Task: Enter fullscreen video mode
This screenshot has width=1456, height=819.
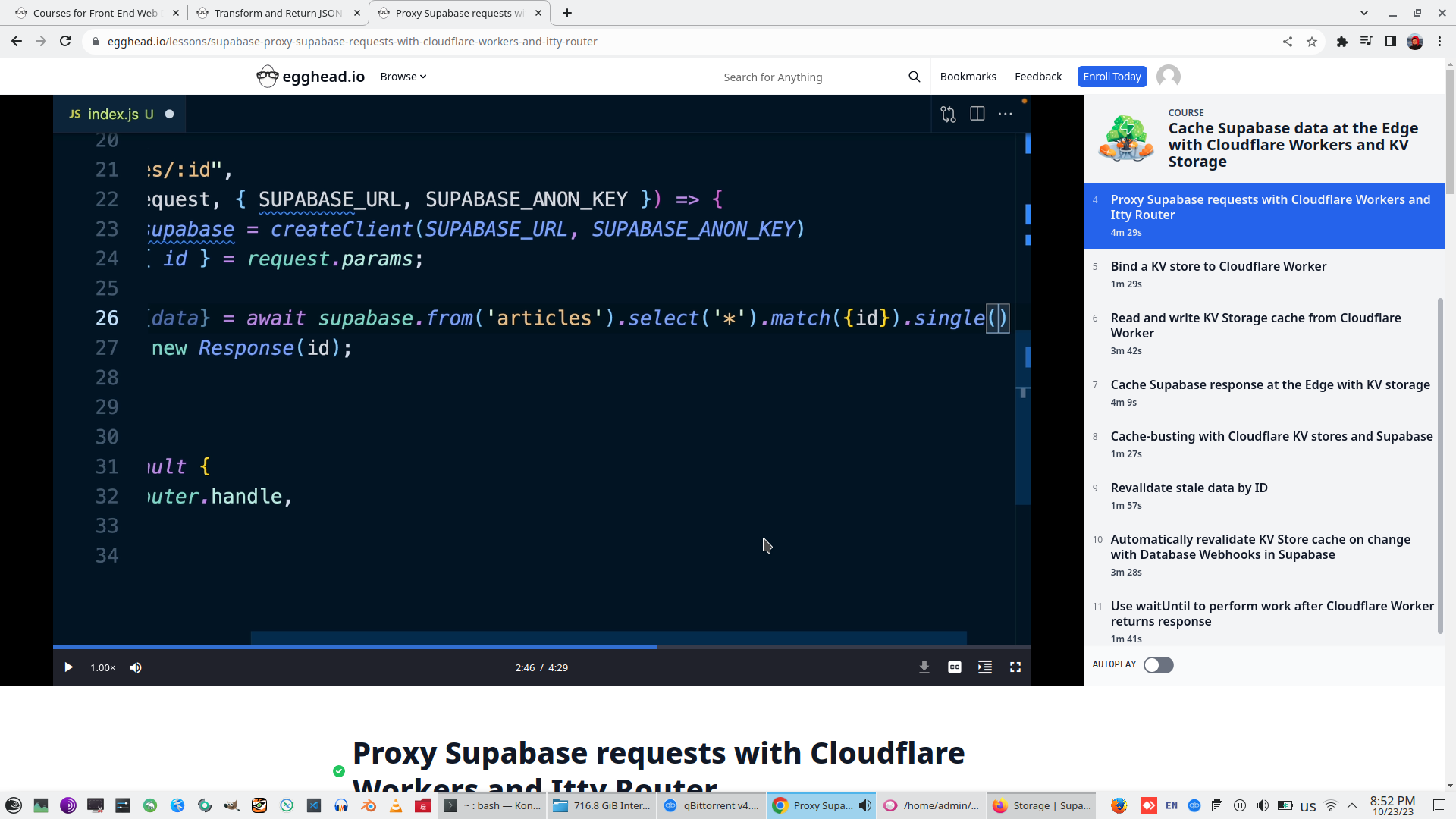Action: tap(1015, 667)
